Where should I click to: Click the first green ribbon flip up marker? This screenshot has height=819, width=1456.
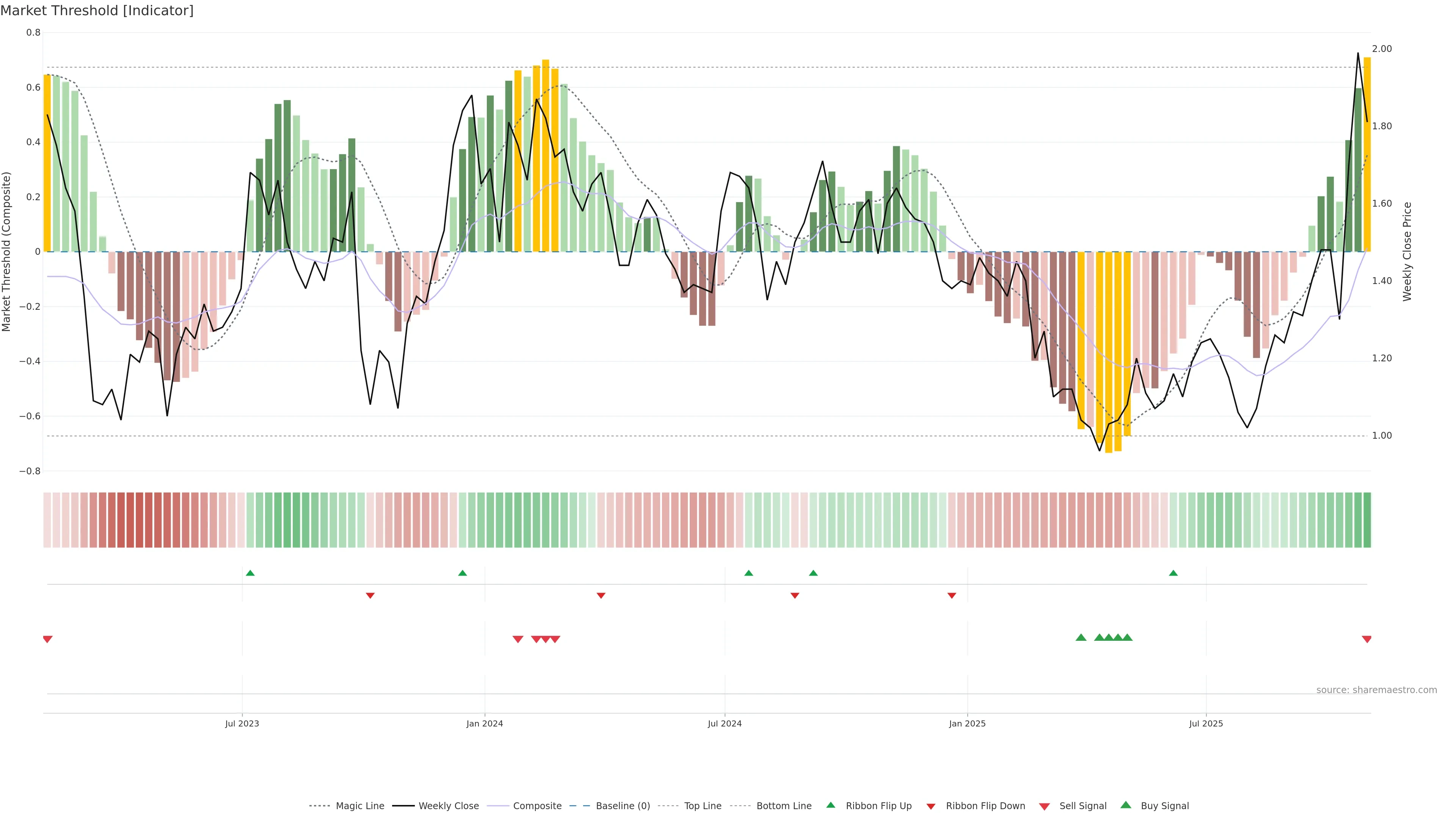pyautogui.click(x=250, y=573)
